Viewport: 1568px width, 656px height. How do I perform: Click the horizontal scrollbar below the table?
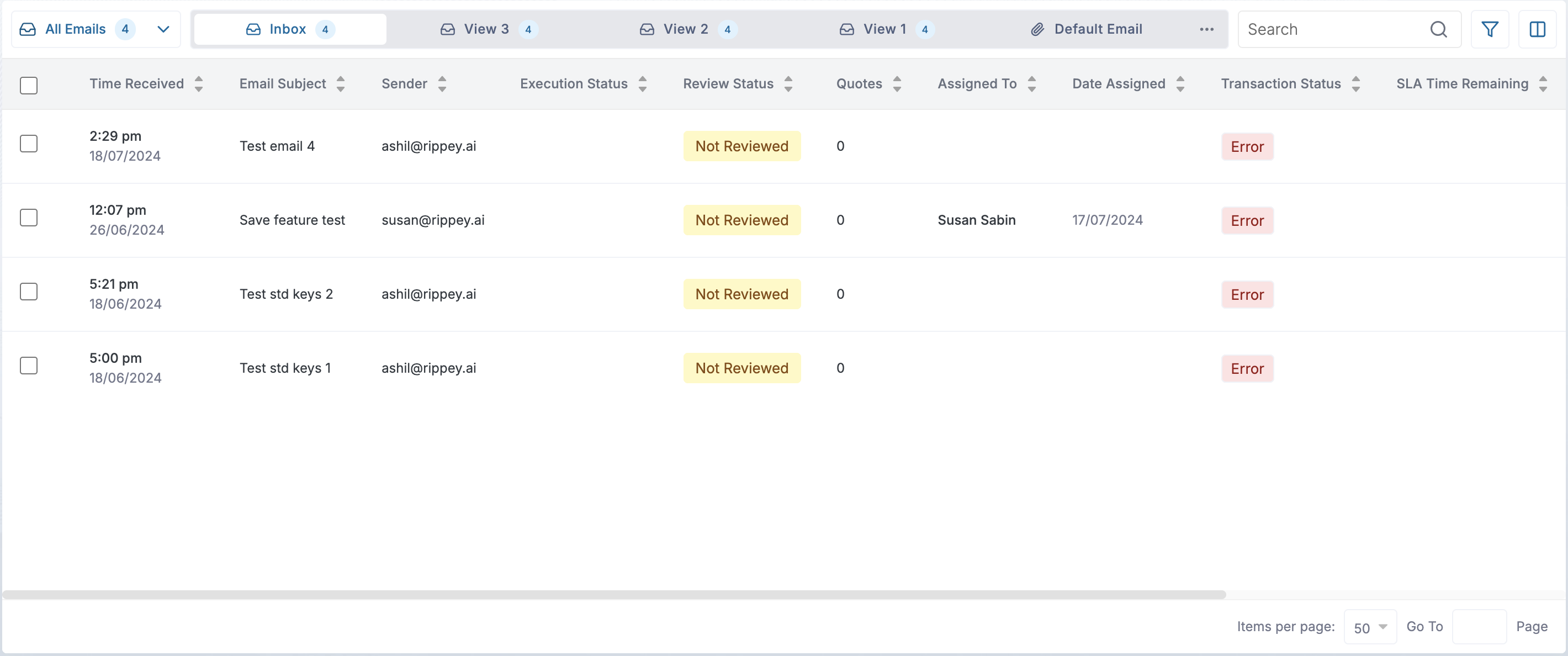[x=613, y=595]
